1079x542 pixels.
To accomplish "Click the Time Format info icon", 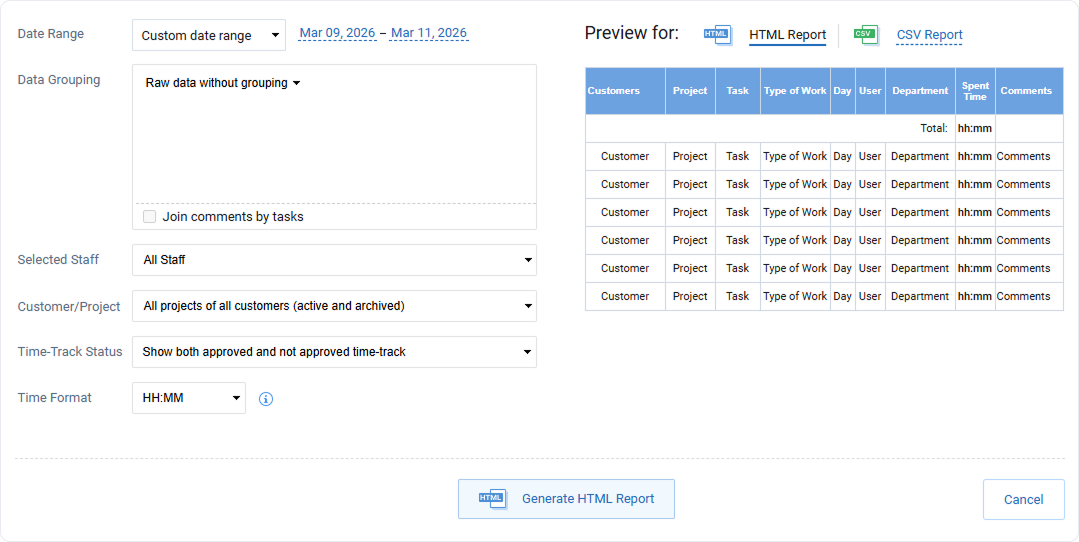I will (266, 399).
